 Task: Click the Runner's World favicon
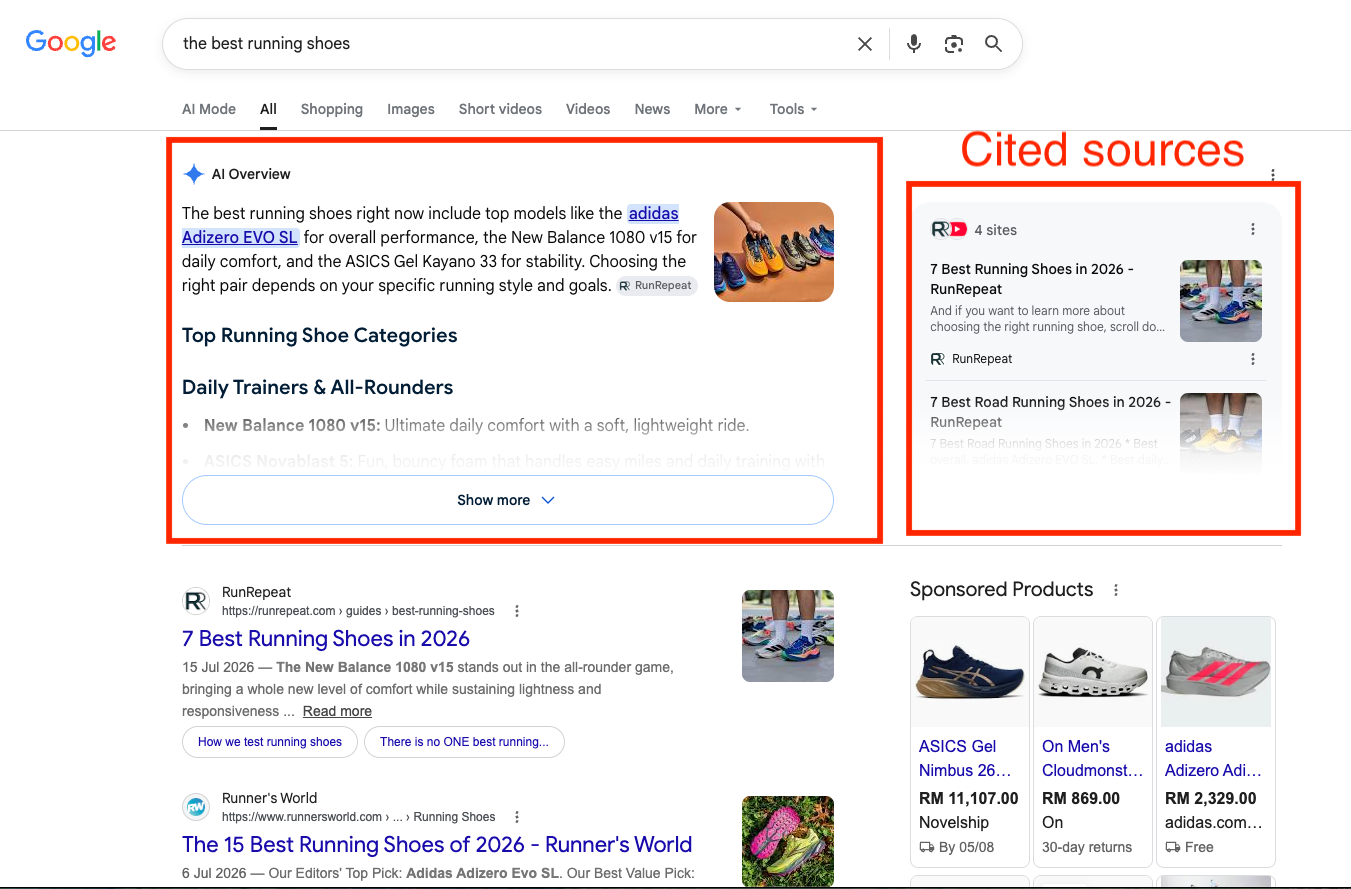click(x=195, y=807)
